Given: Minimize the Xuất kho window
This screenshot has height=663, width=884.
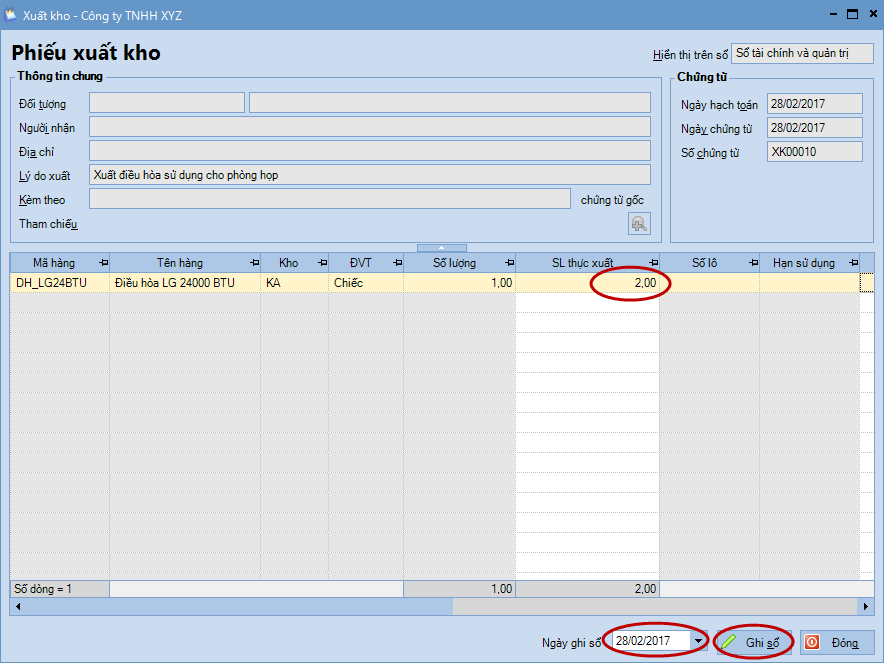Looking at the screenshot, I should pos(833,14).
